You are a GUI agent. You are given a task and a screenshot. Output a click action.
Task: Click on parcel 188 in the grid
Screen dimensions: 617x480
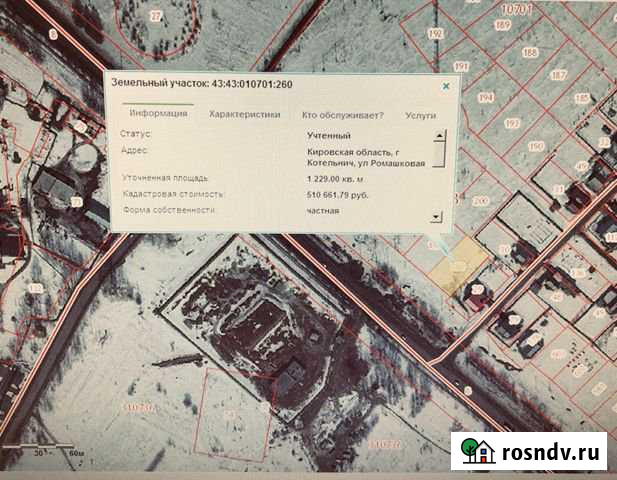[529, 51]
